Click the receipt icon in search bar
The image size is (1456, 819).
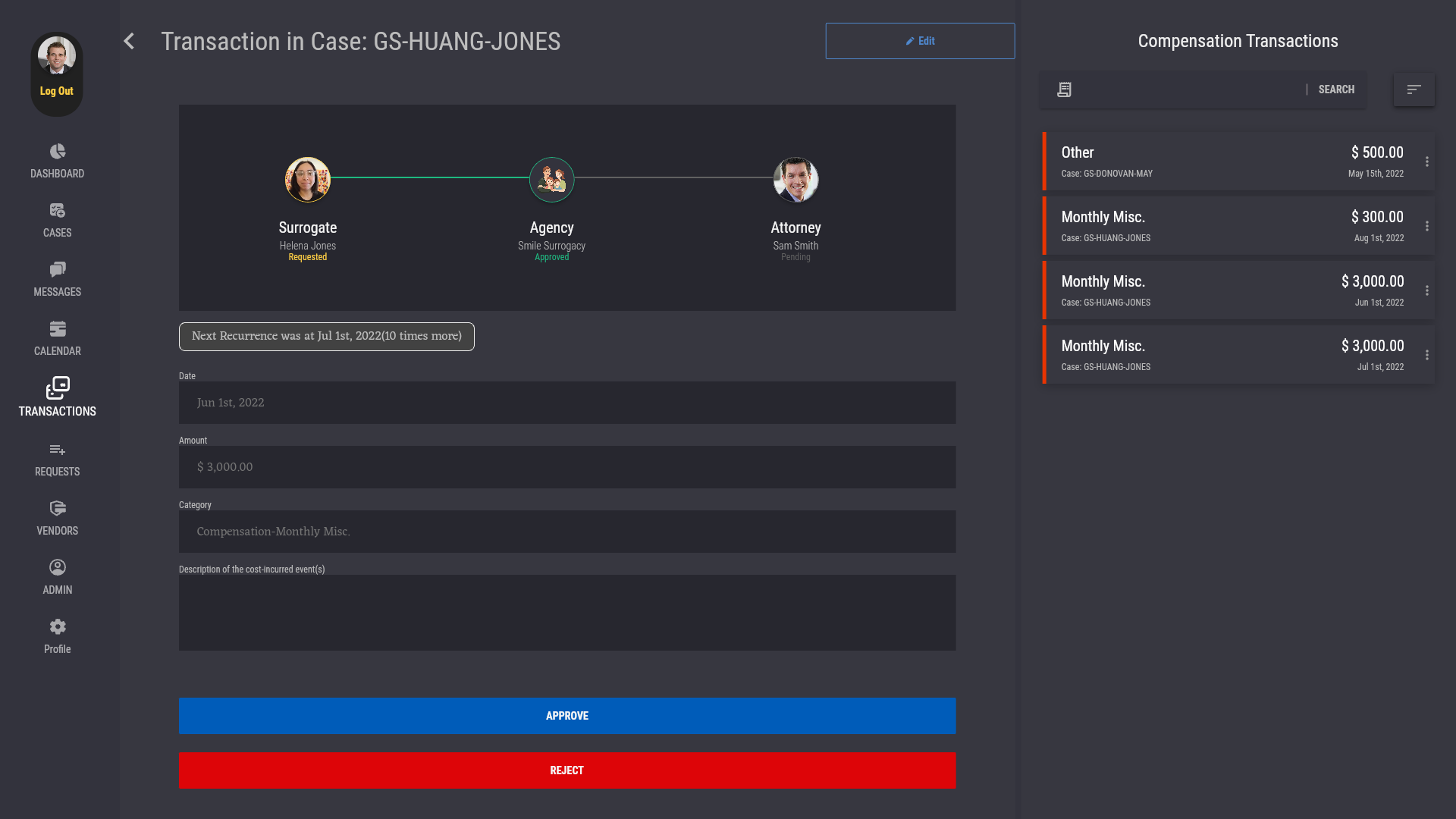pos(1064,89)
